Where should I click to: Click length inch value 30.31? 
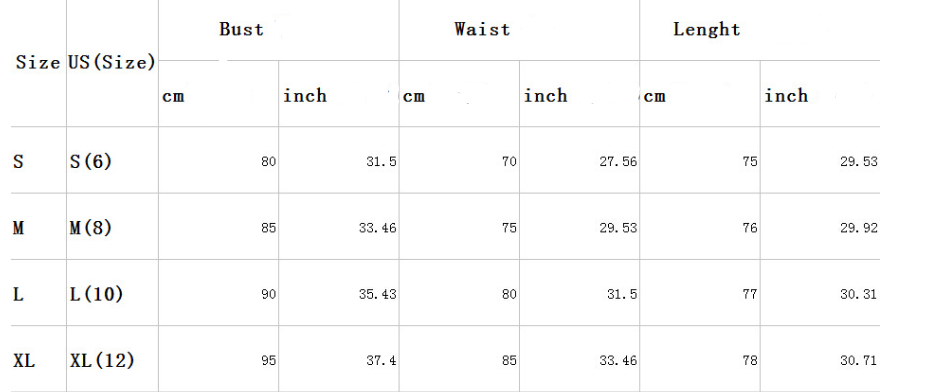859,294
